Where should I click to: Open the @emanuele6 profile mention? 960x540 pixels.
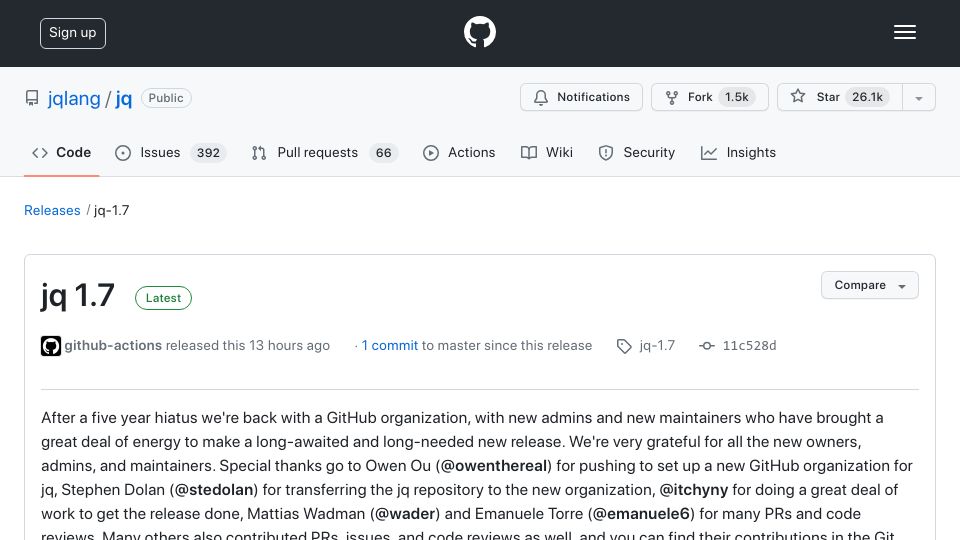click(x=641, y=514)
